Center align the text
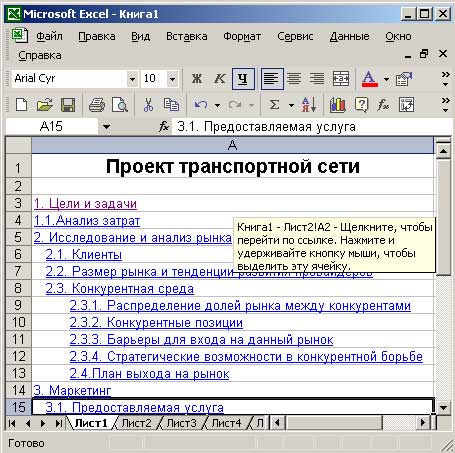 pyautogui.click(x=294, y=79)
